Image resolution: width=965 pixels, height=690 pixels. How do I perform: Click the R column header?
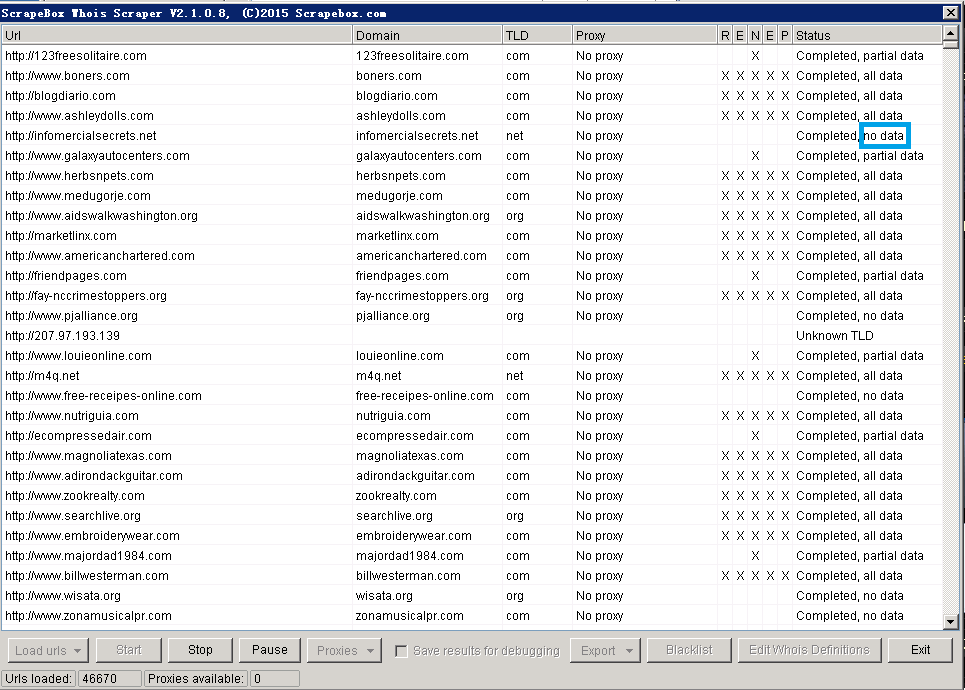[725, 35]
